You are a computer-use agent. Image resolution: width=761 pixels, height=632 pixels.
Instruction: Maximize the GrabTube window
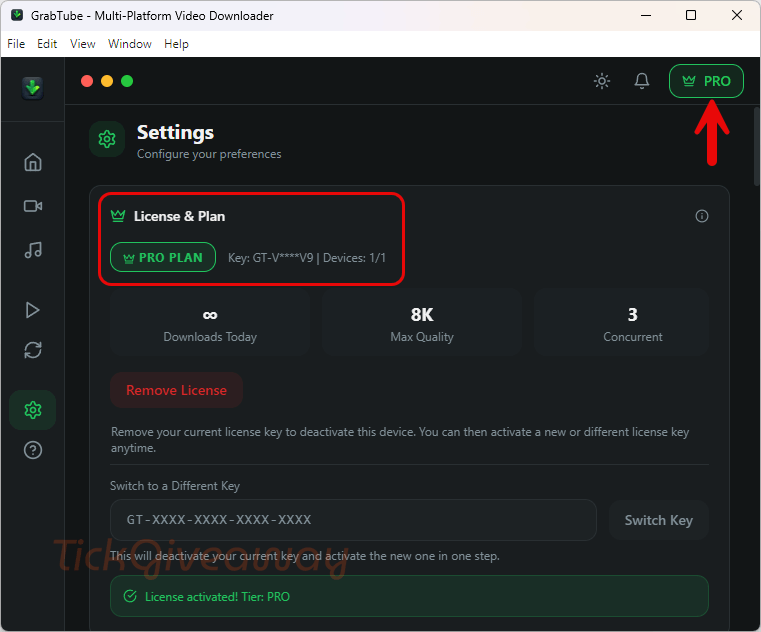point(691,15)
